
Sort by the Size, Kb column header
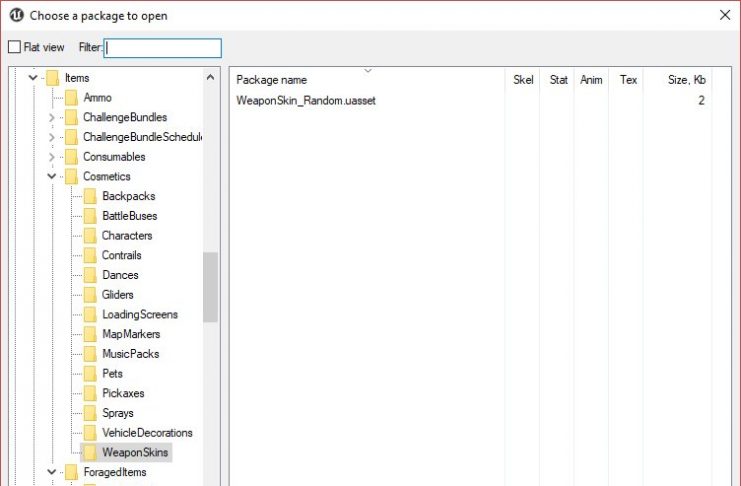(677, 79)
